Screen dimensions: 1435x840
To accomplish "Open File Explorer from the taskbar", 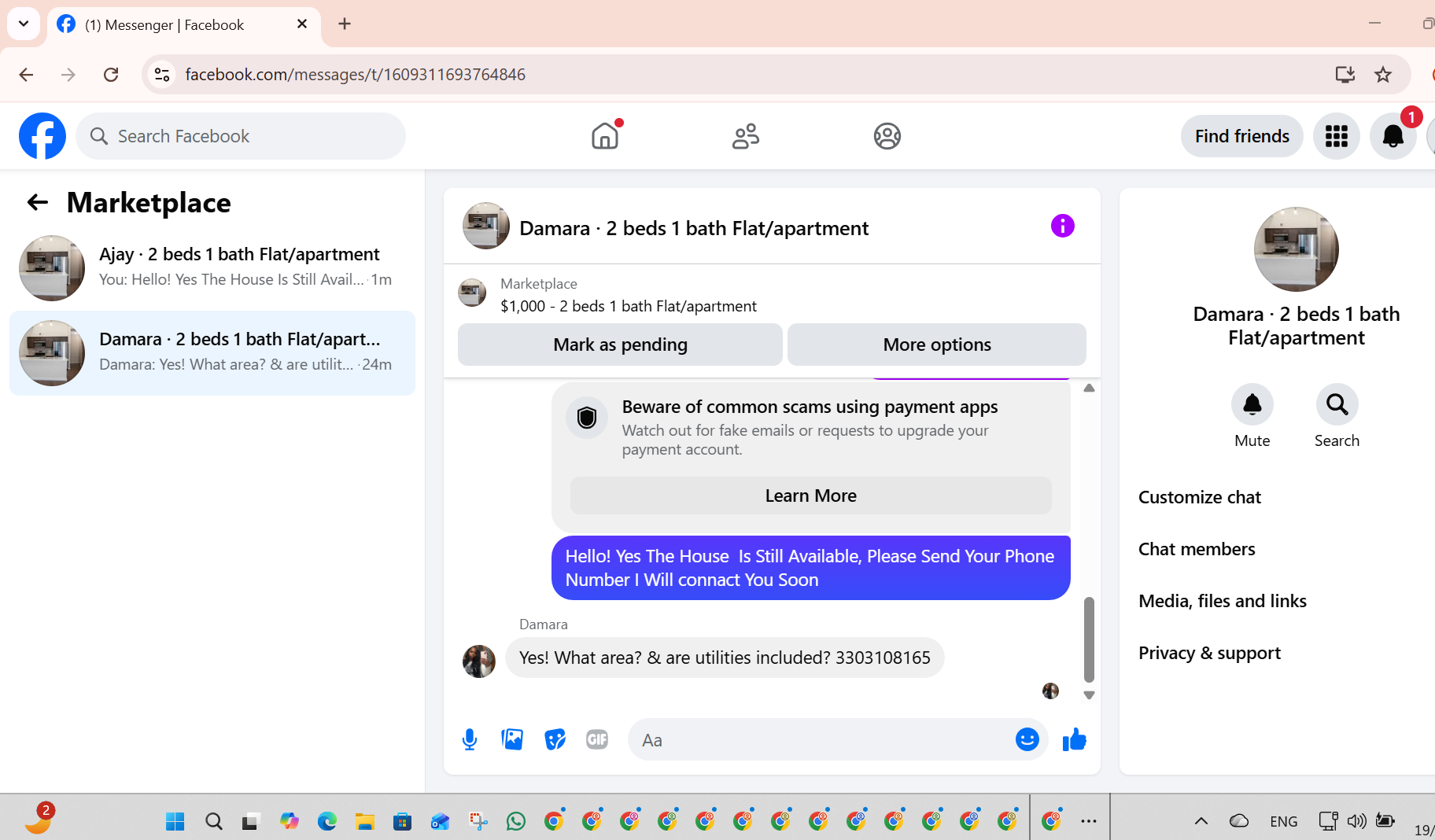I will (363, 821).
